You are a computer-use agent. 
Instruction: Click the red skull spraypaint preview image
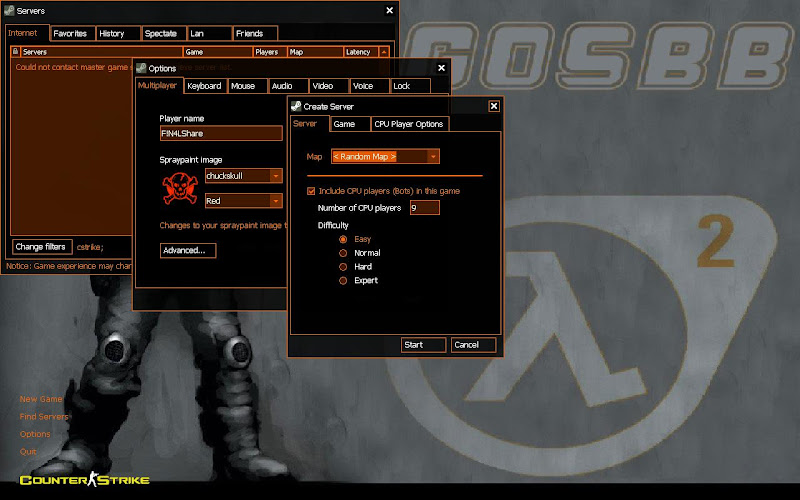click(180, 188)
